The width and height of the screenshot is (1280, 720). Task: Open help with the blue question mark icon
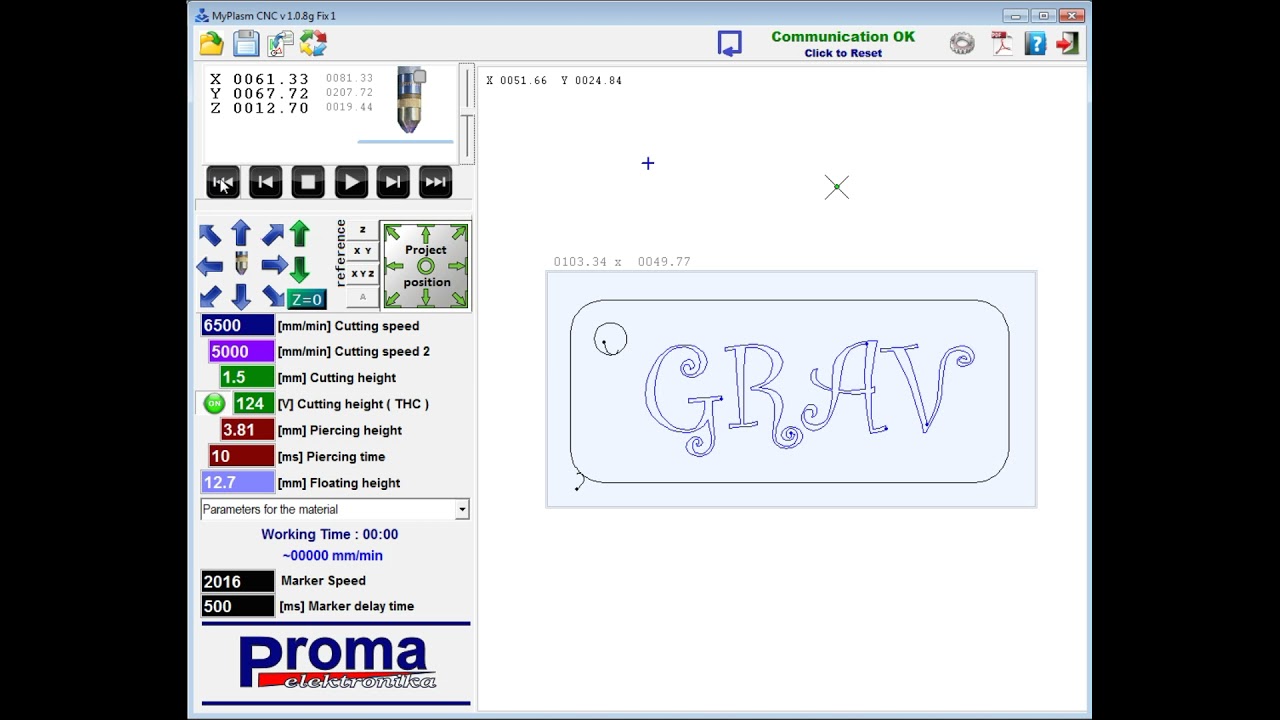(1035, 43)
